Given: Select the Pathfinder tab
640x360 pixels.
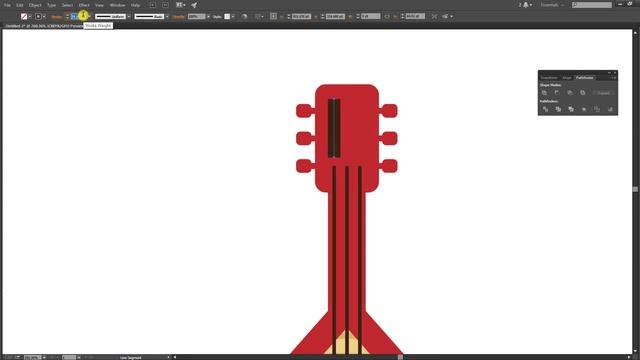Looking at the screenshot, I should [x=584, y=78].
